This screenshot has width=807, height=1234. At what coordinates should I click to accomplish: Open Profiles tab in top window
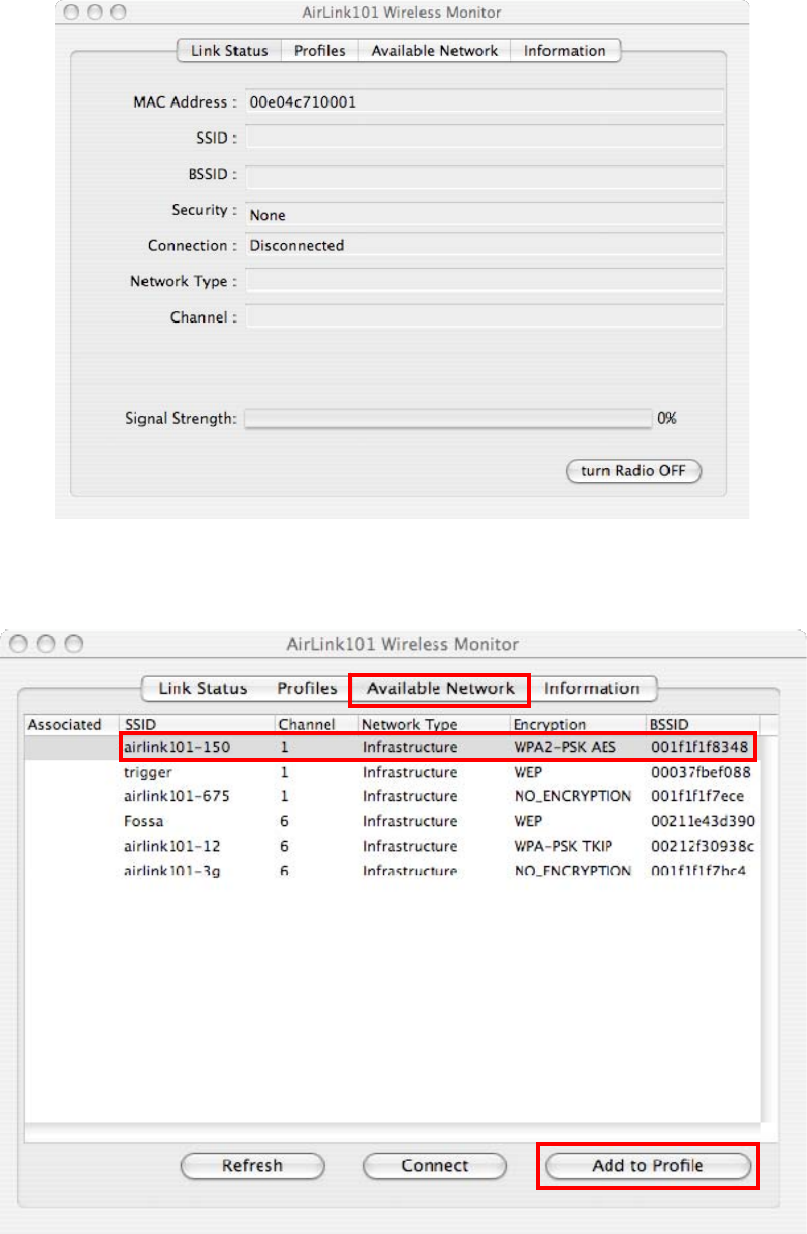[x=320, y=50]
